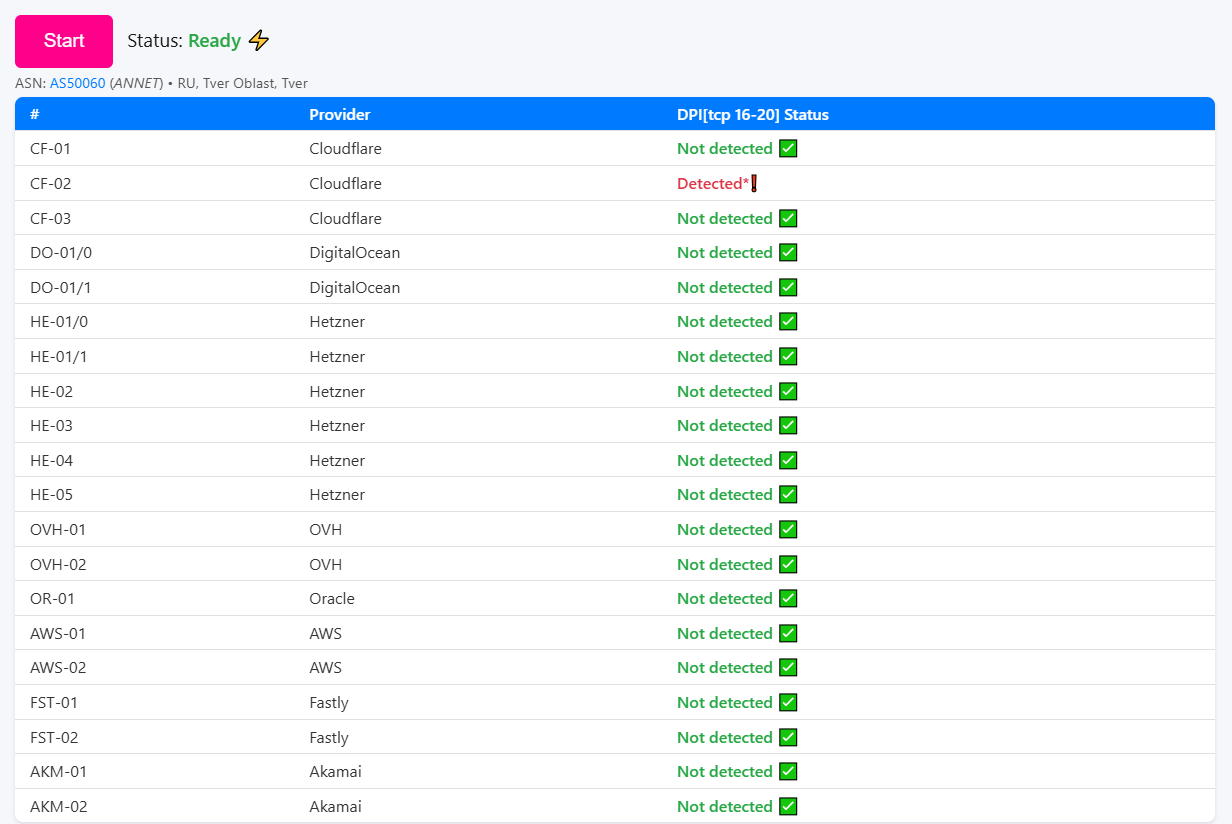Click green checkmark icon in OVH-01 row
This screenshot has width=1232, height=824.
pos(788,530)
